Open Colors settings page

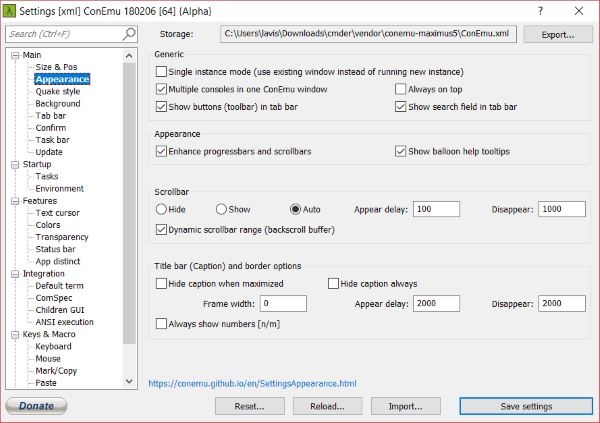coord(48,225)
